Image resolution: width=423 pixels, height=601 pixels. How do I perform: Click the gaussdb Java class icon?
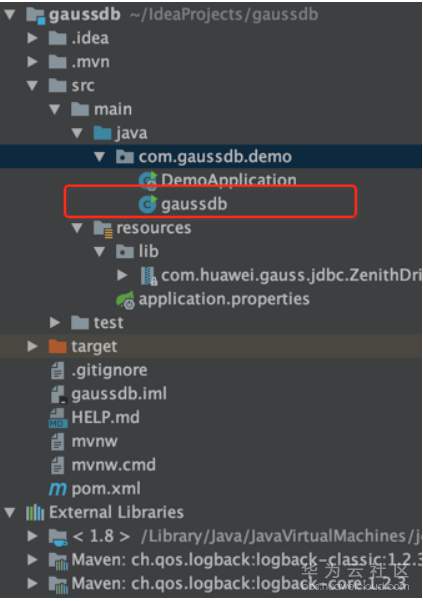click(148, 204)
